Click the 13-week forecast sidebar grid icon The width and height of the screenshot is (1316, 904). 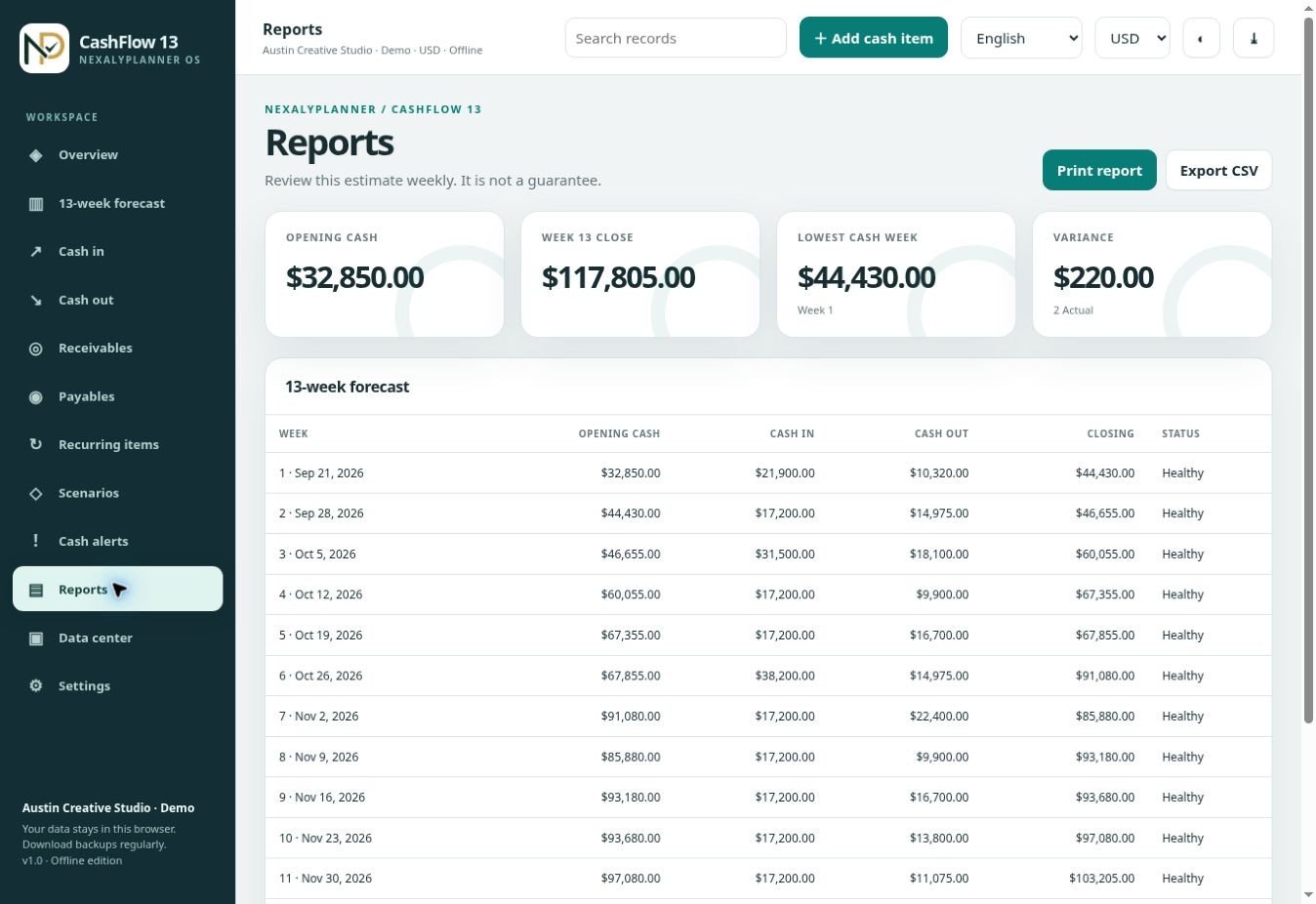(x=36, y=204)
